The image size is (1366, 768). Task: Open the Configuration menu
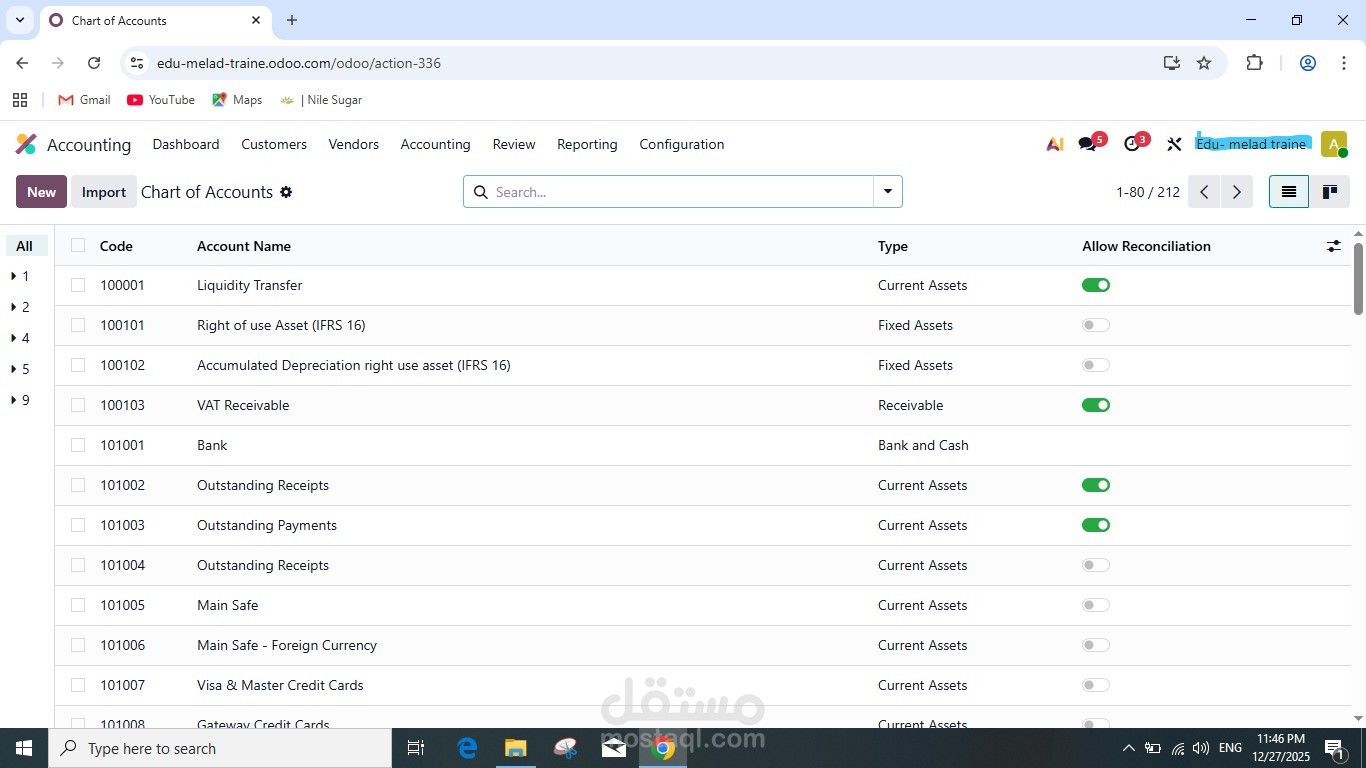click(x=682, y=144)
